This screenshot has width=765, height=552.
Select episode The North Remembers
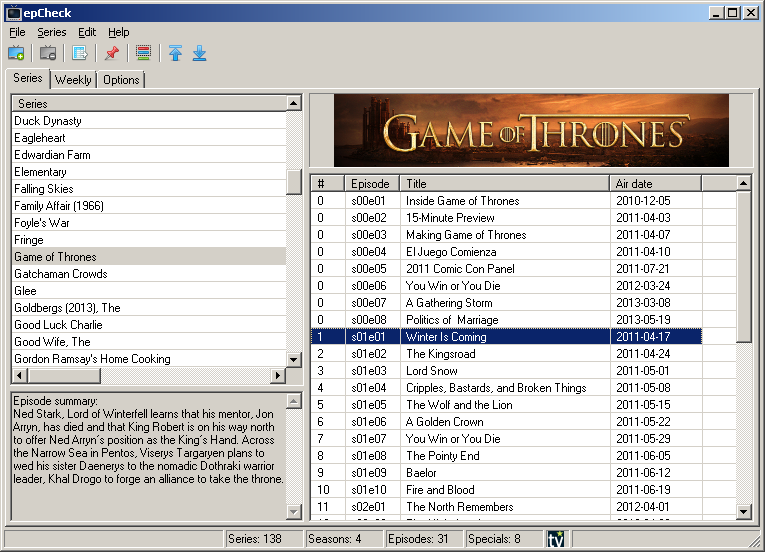click(x=506, y=507)
